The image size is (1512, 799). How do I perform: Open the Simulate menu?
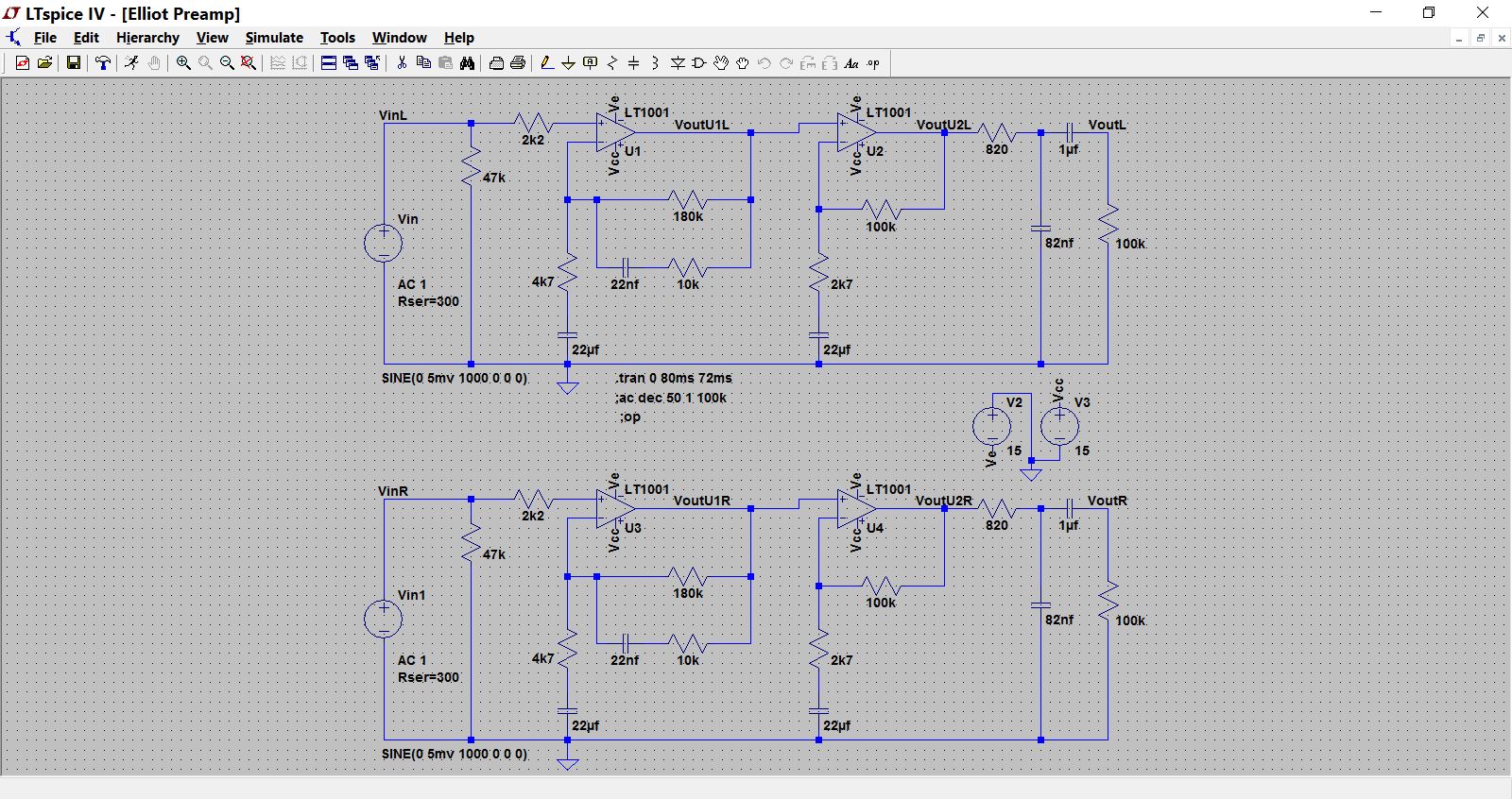click(x=274, y=38)
